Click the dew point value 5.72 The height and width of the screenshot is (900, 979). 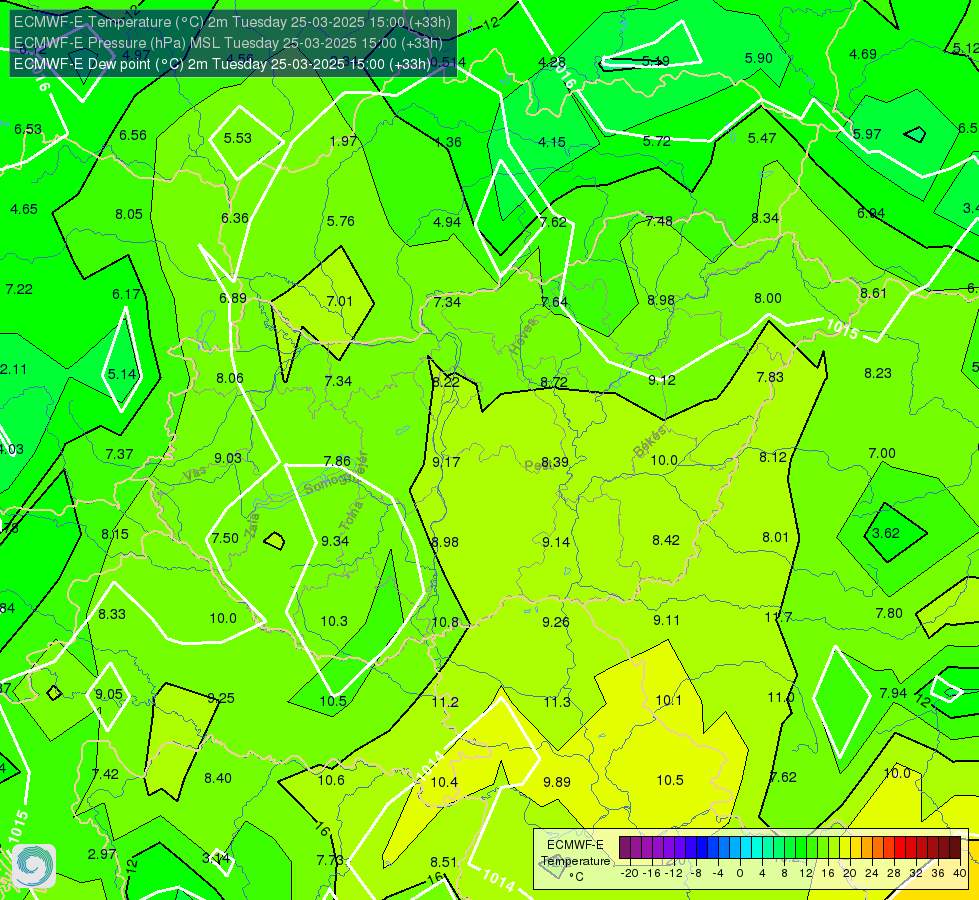tap(657, 141)
